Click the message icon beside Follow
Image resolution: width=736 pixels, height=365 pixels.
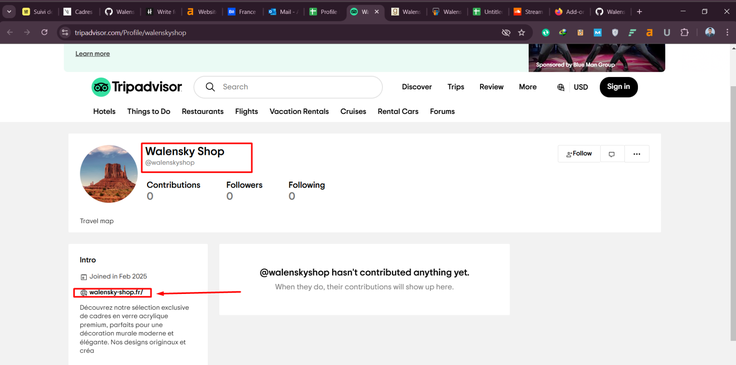tap(612, 154)
